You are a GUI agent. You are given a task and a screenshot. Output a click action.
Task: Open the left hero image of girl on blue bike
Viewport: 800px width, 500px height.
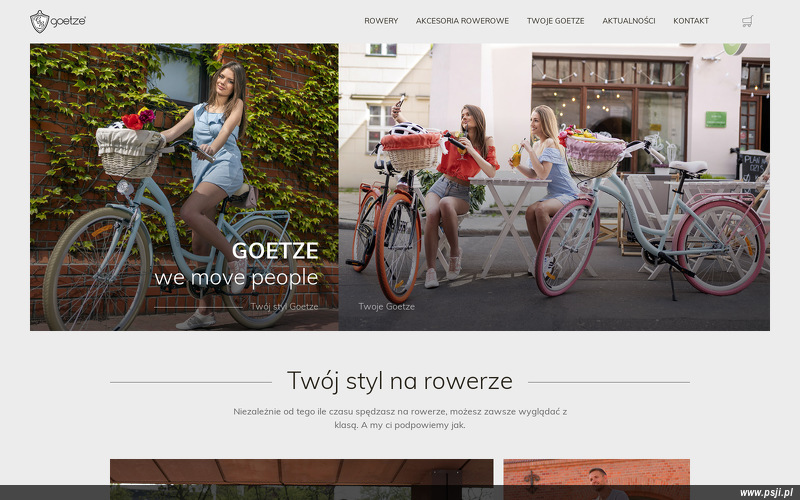tap(184, 187)
